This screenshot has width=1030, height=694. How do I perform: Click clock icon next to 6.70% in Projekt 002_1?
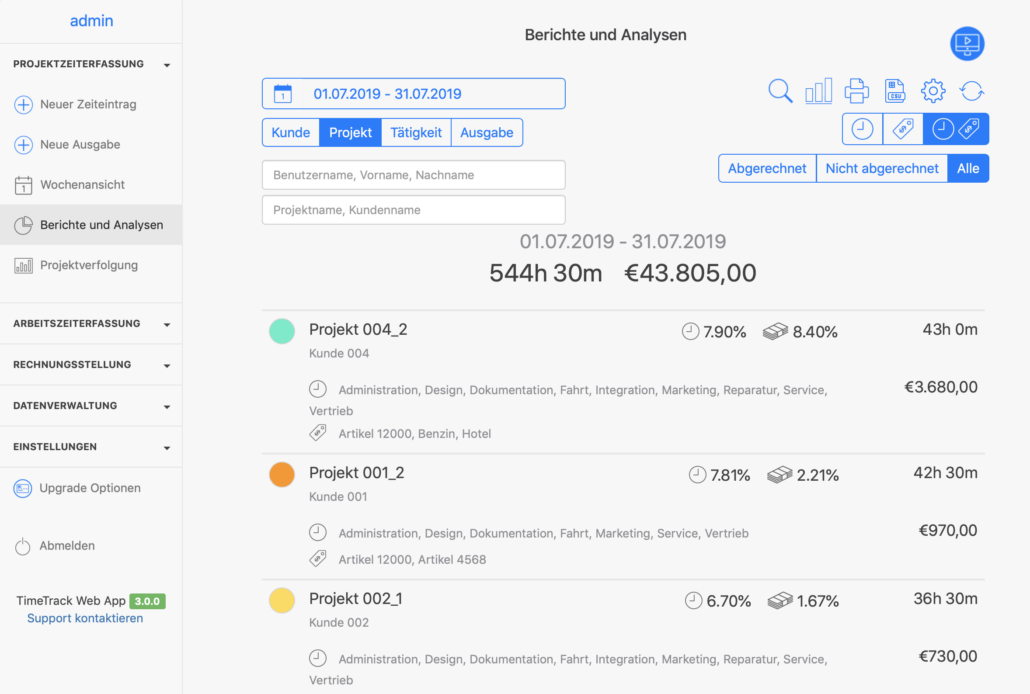[x=694, y=600]
